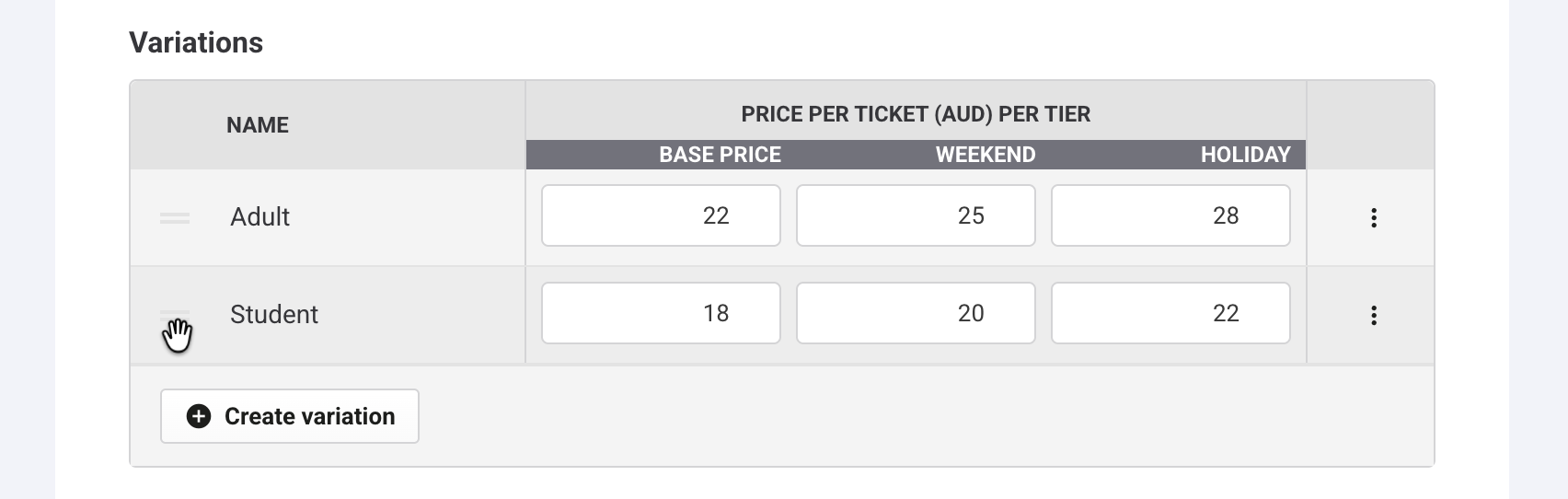Select the WEEKEND tier header

click(986, 155)
